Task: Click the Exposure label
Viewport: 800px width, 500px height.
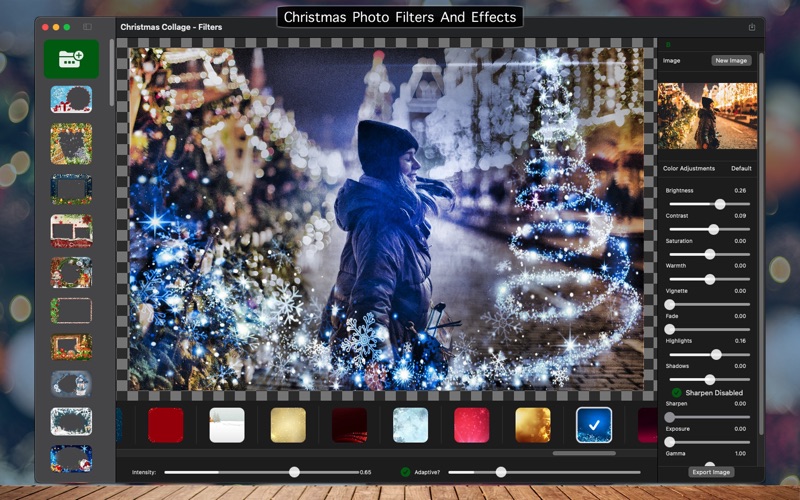Action: (x=678, y=429)
